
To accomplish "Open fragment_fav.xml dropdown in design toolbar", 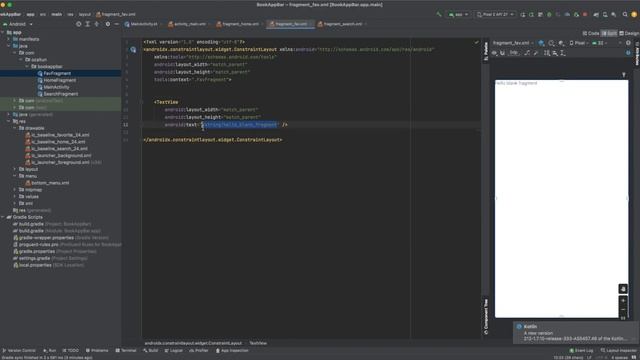I will [x=513, y=43].
